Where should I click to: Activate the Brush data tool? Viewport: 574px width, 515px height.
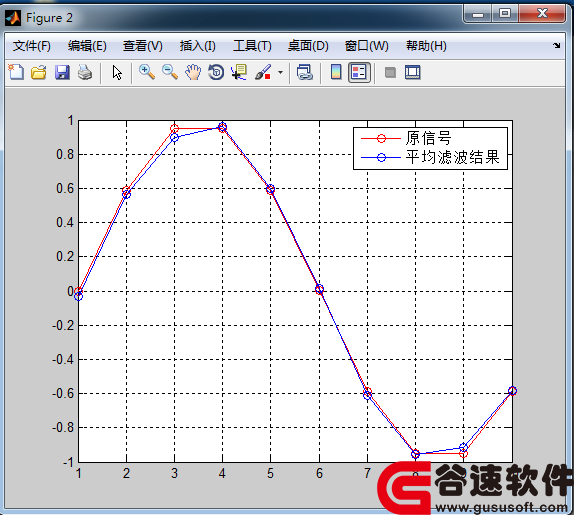pyautogui.click(x=263, y=72)
